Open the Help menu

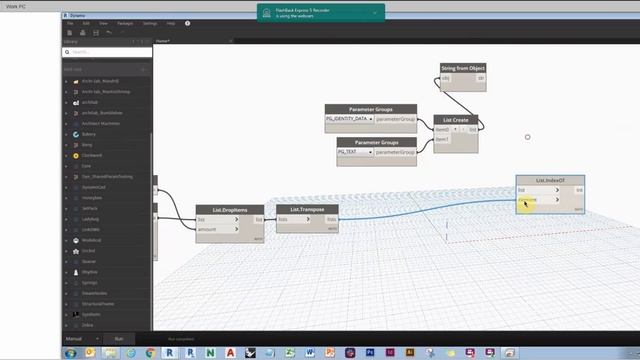point(171,24)
